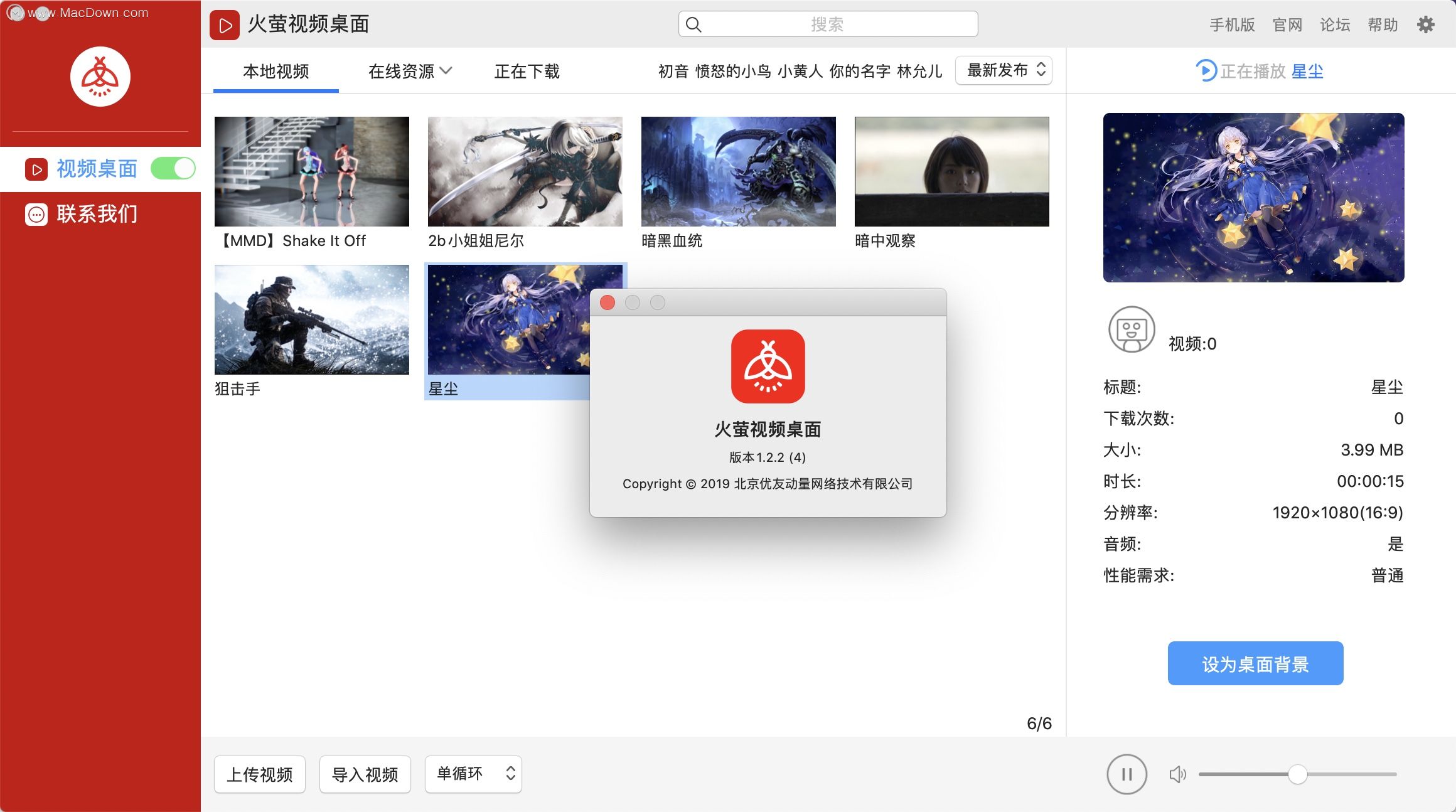Click the 初音 search tag
Screen dimensions: 1456x812
(673, 71)
